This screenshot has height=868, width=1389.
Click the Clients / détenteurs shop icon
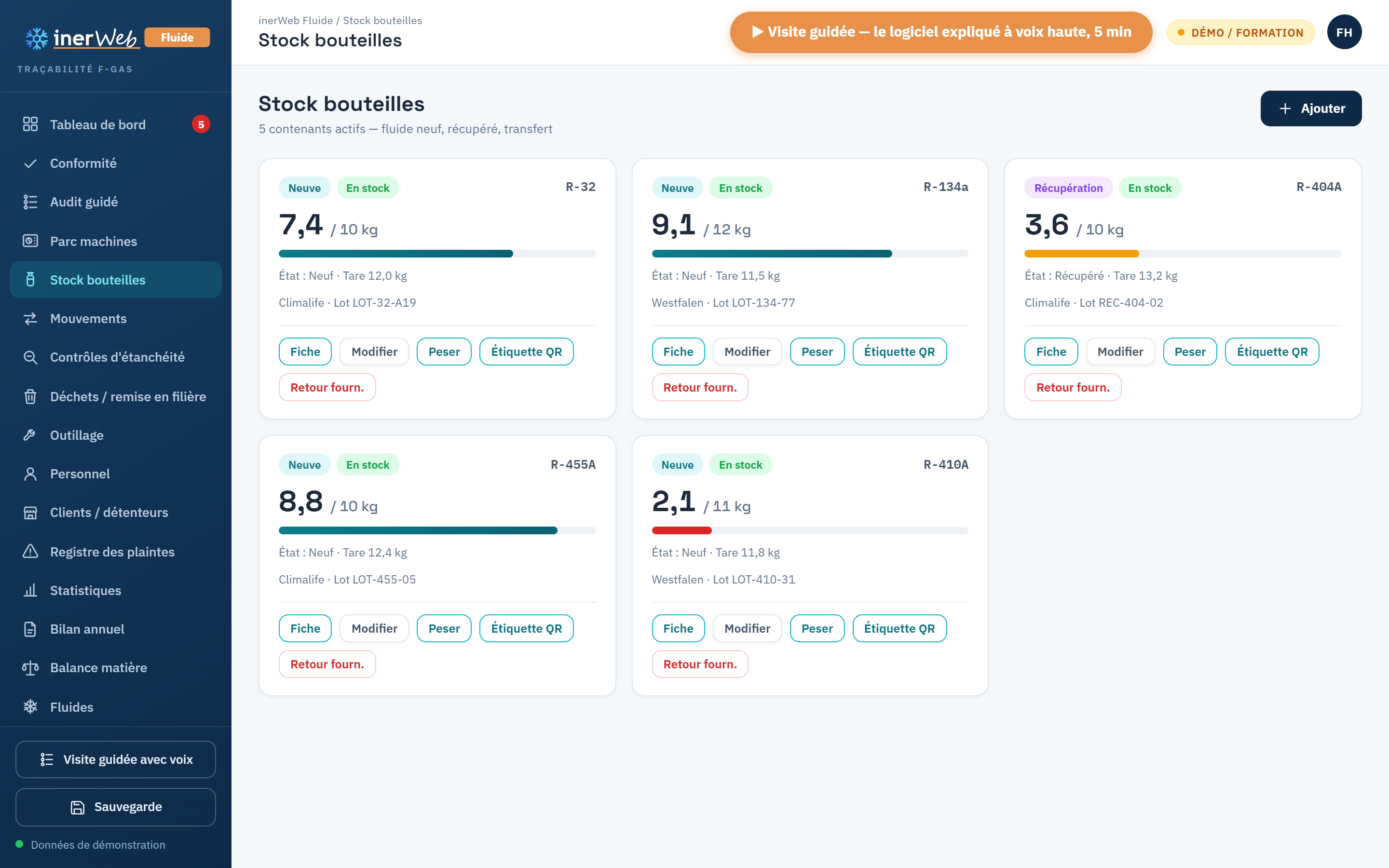[x=30, y=513]
